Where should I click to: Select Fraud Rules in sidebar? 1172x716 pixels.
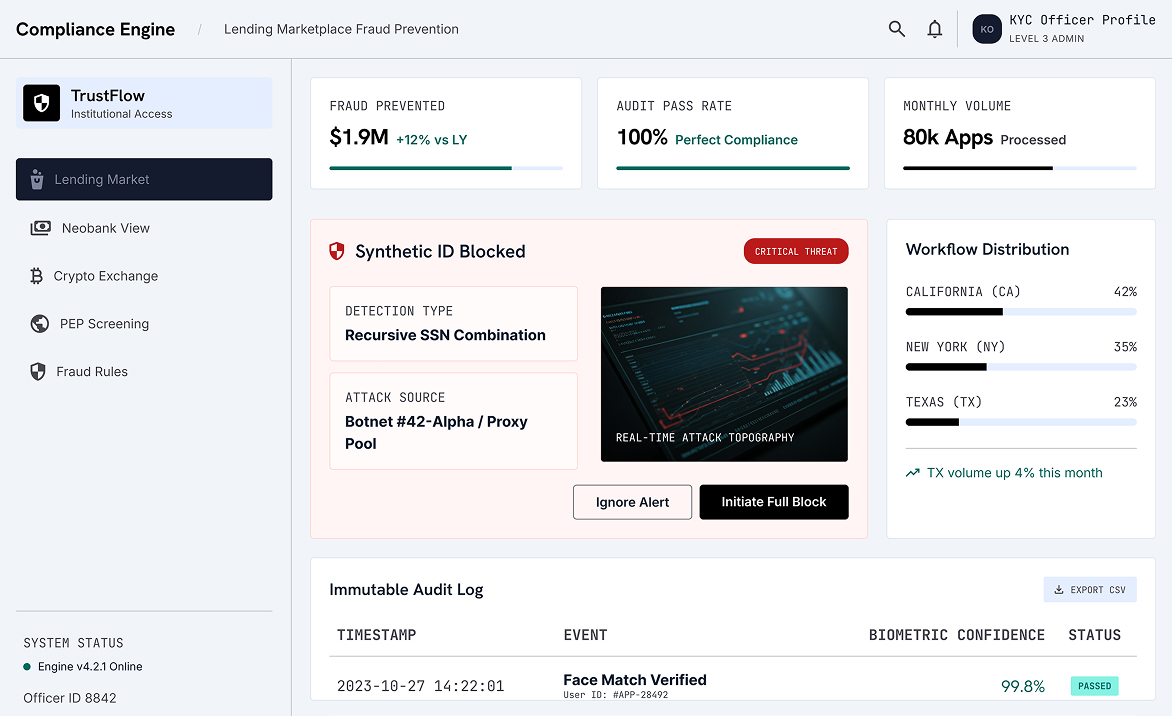point(144,371)
